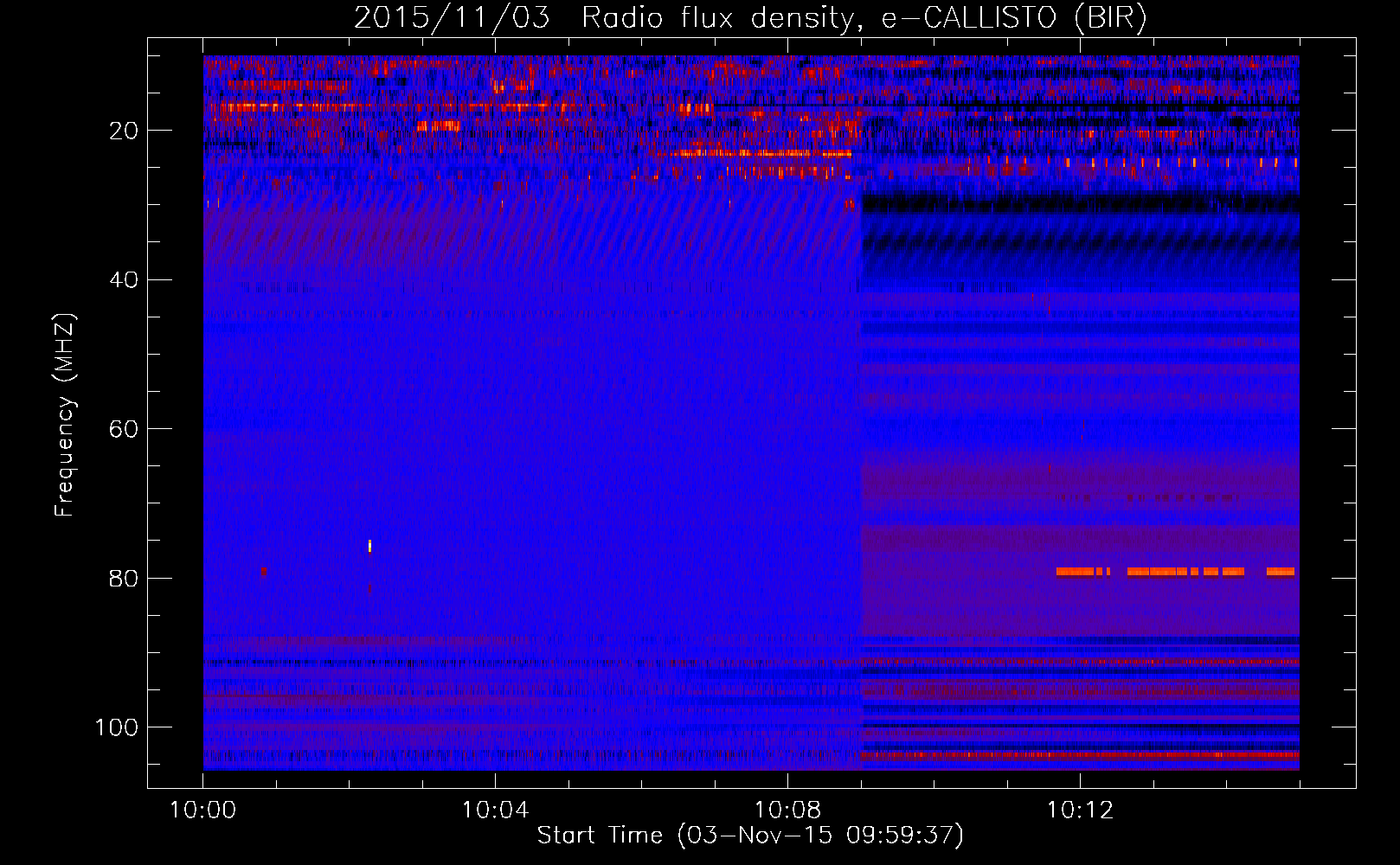Image resolution: width=1400 pixels, height=865 pixels.
Task: Click the plot title 'Radio flux density, e-CALLISTO (BIR)'
Action: click(x=864, y=17)
